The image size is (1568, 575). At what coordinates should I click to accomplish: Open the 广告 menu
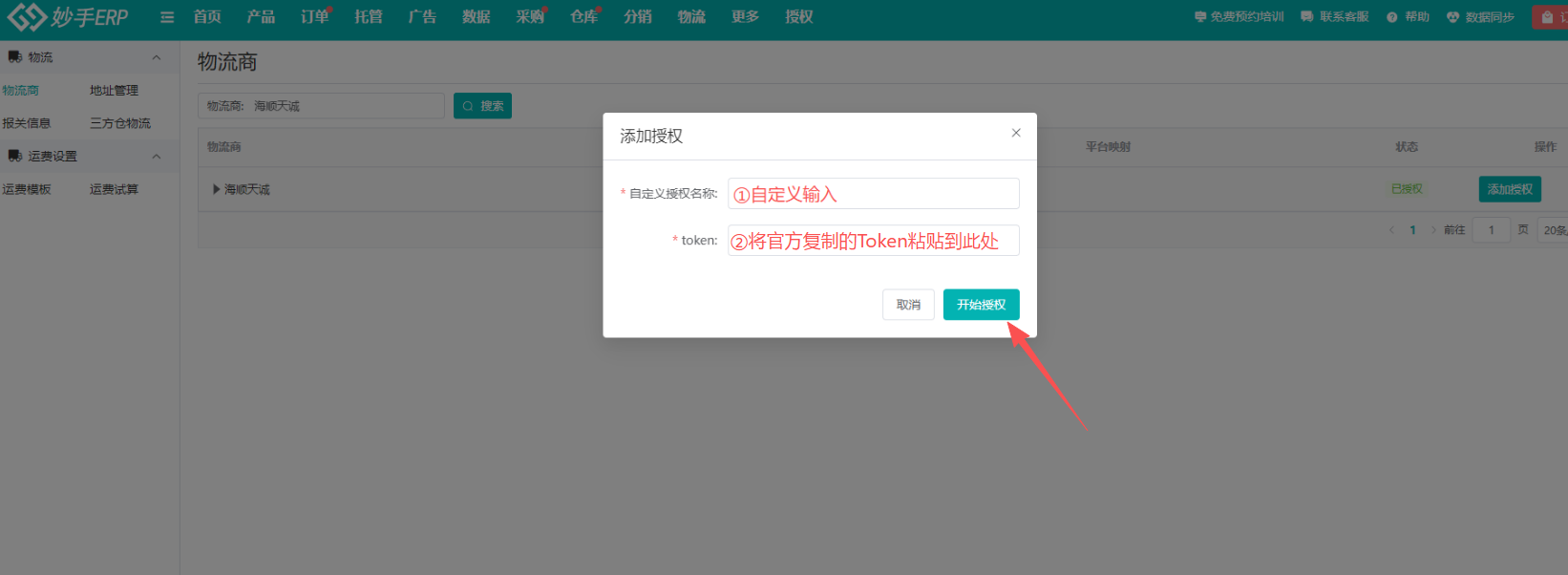coord(422,17)
